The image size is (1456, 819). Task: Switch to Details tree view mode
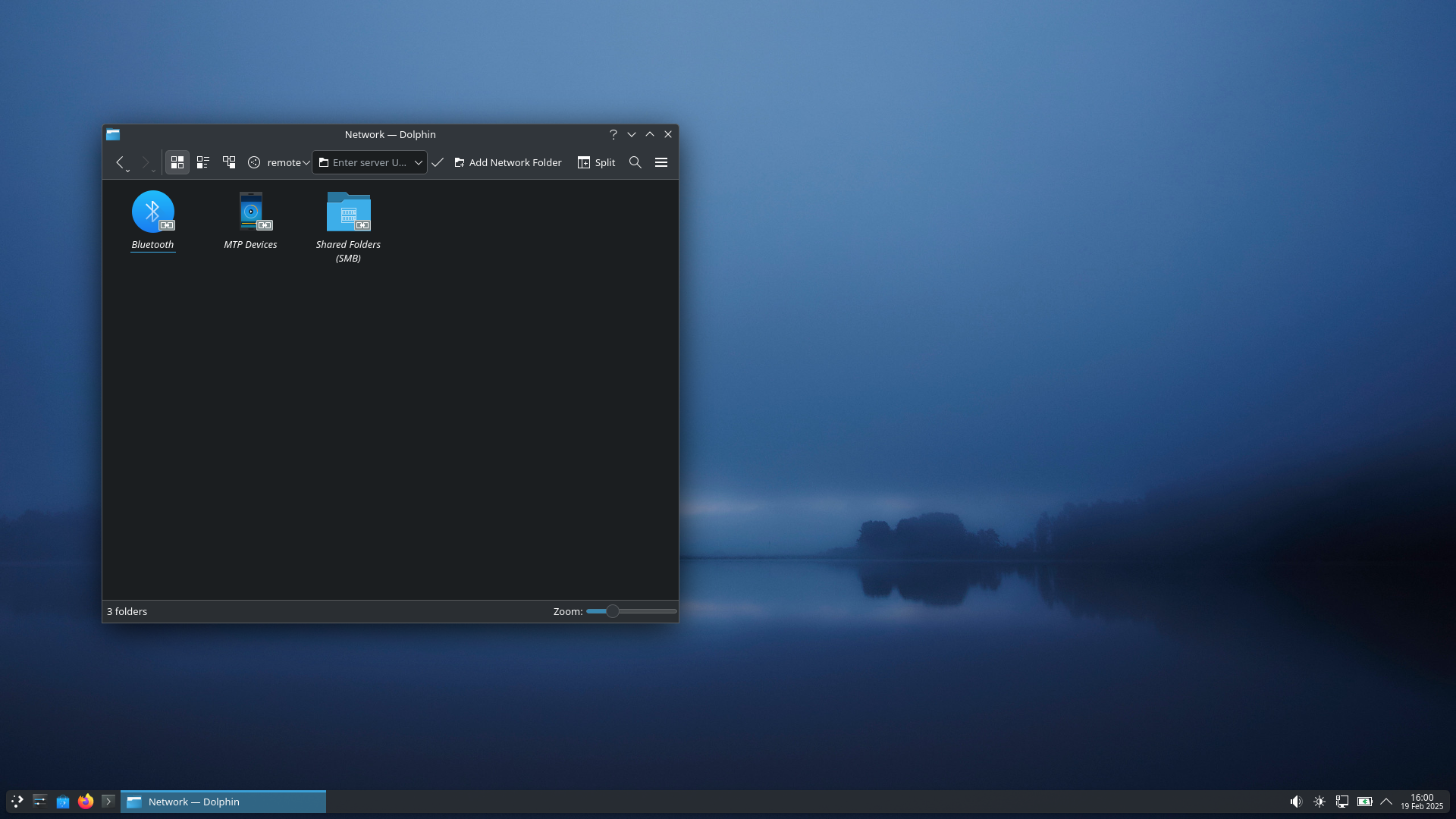click(229, 162)
